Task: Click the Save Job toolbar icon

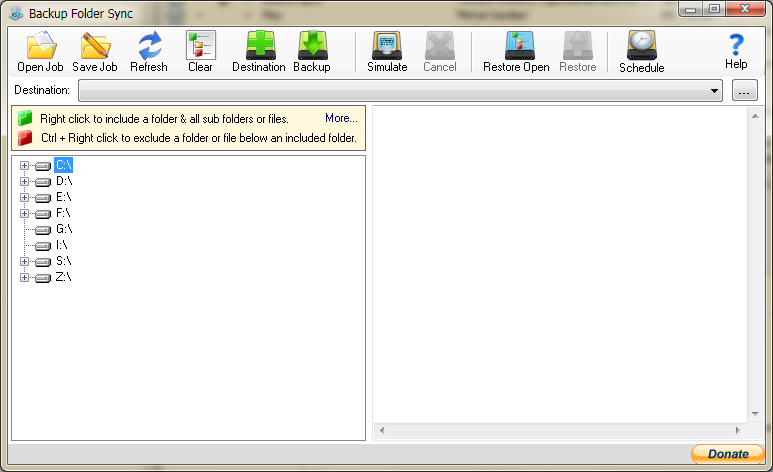Action: 95,51
